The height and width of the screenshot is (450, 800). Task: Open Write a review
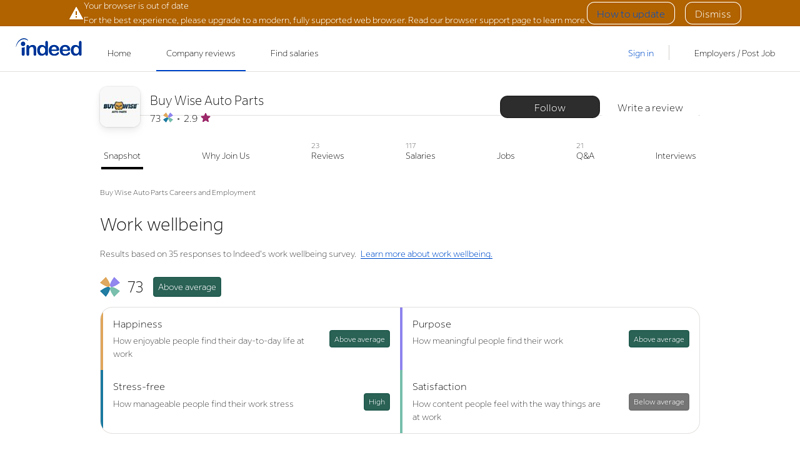650,107
